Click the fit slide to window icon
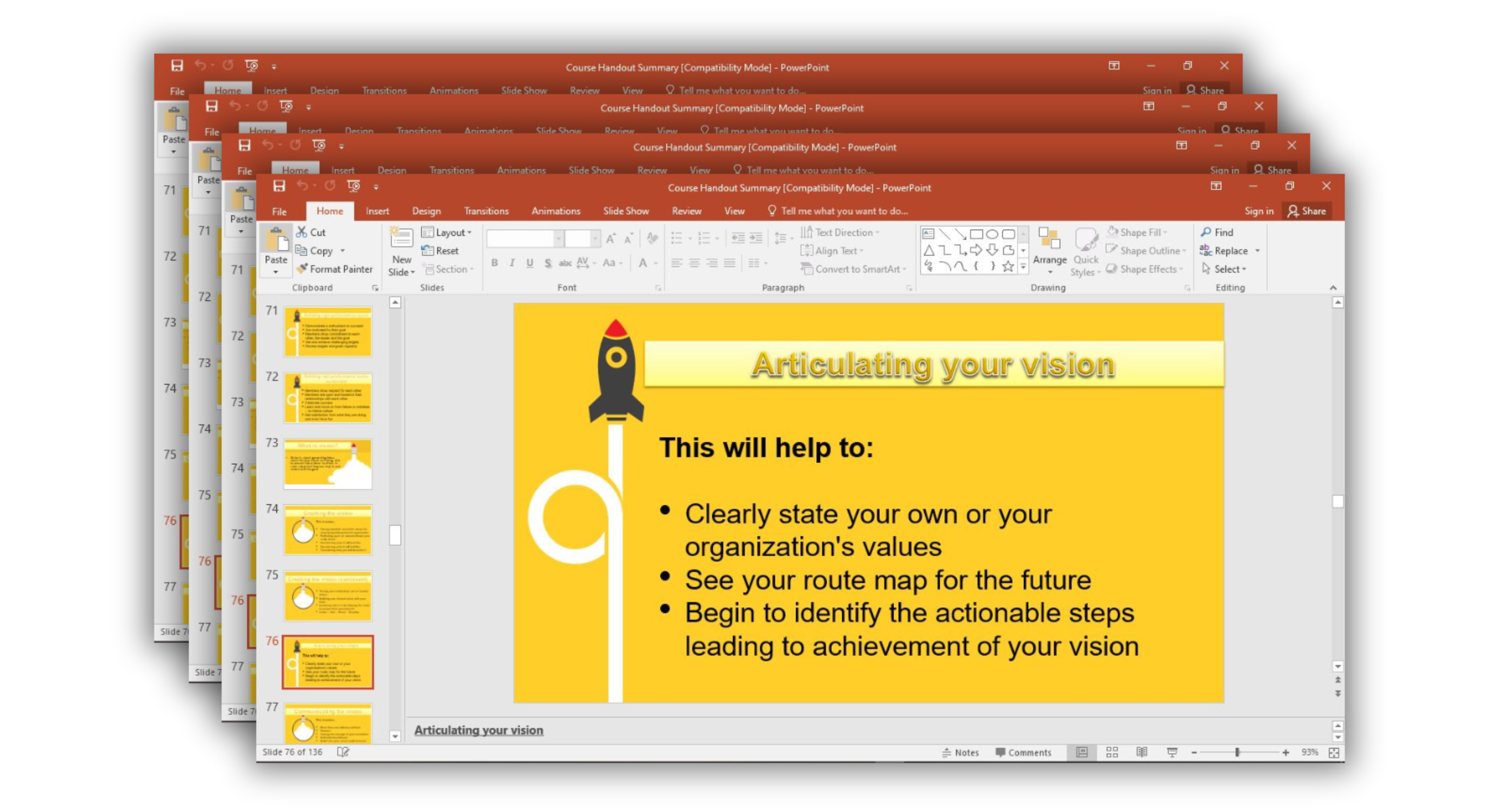 [x=1334, y=753]
